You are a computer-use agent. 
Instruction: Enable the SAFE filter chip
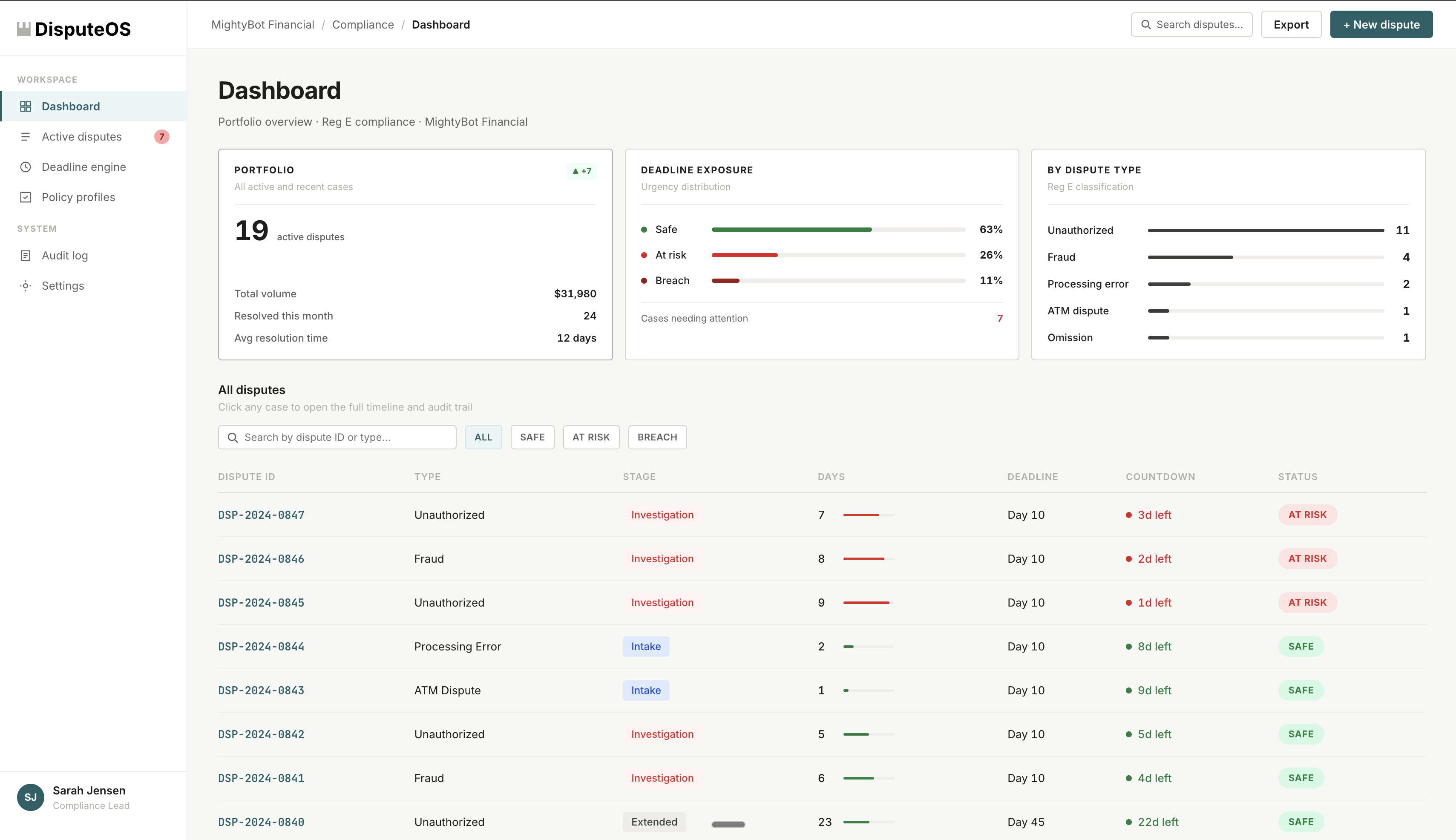[532, 437]
